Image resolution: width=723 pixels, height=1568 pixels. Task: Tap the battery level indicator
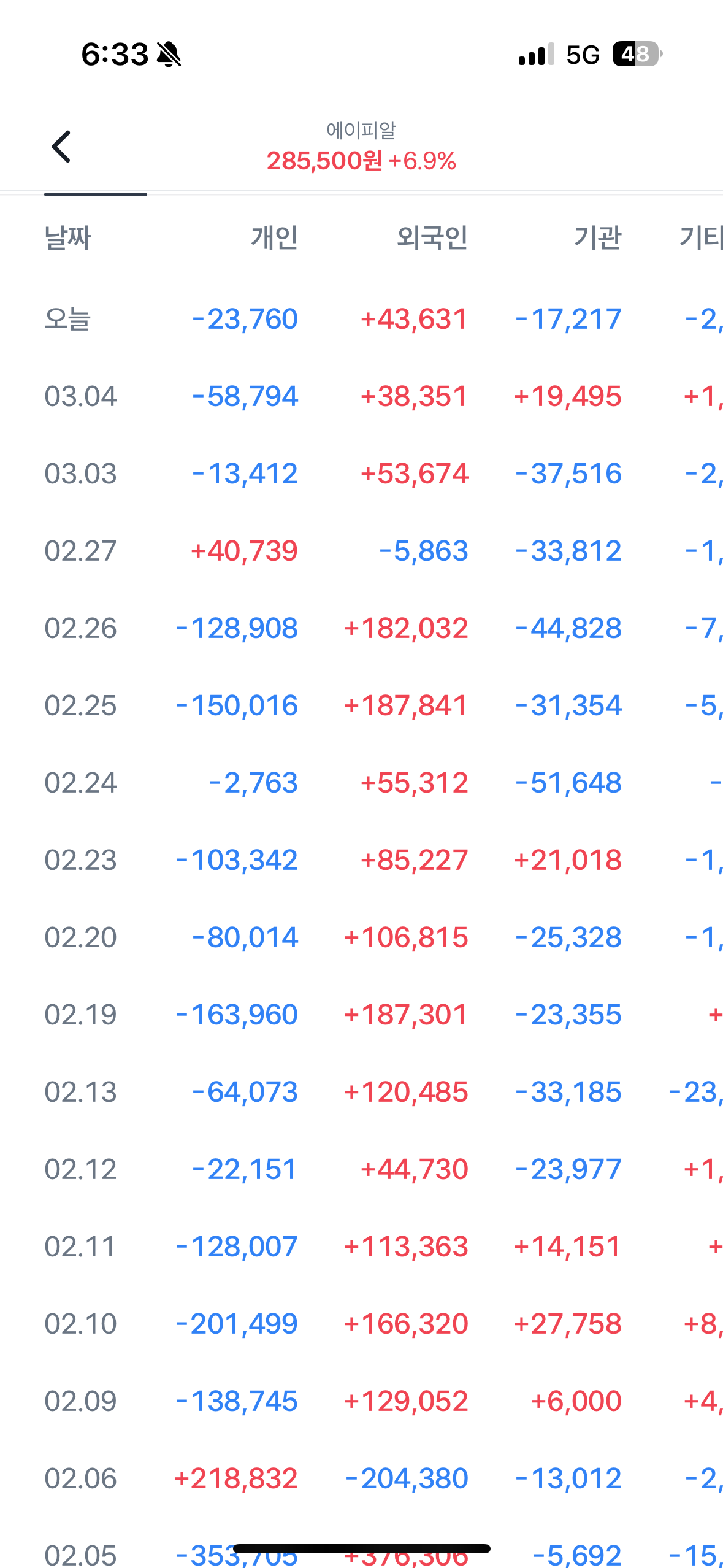point(637,54)
